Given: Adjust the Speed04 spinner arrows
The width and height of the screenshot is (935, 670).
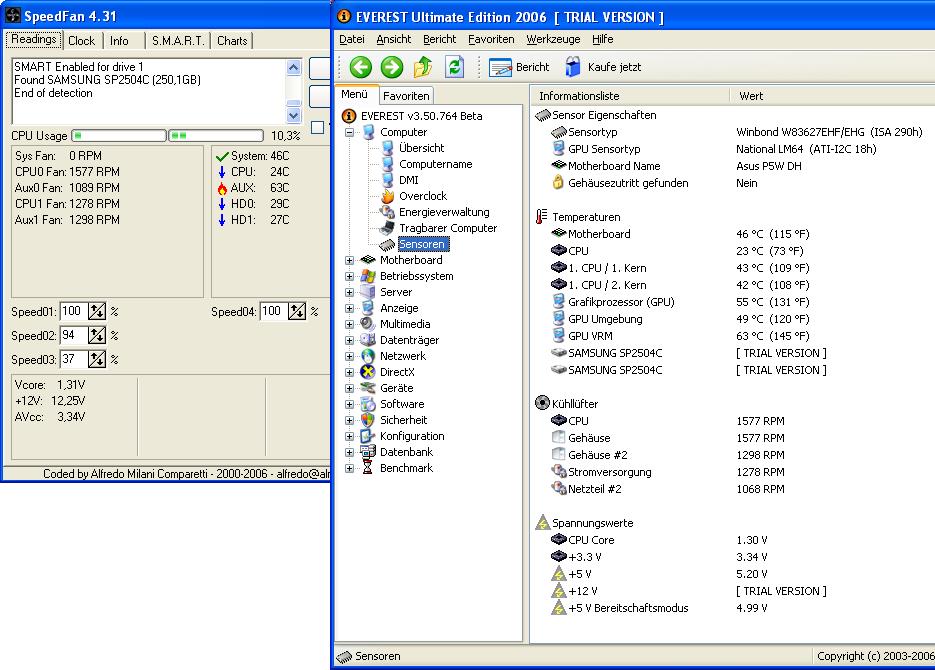Looking at the screenshot, I should coord(297,311).
